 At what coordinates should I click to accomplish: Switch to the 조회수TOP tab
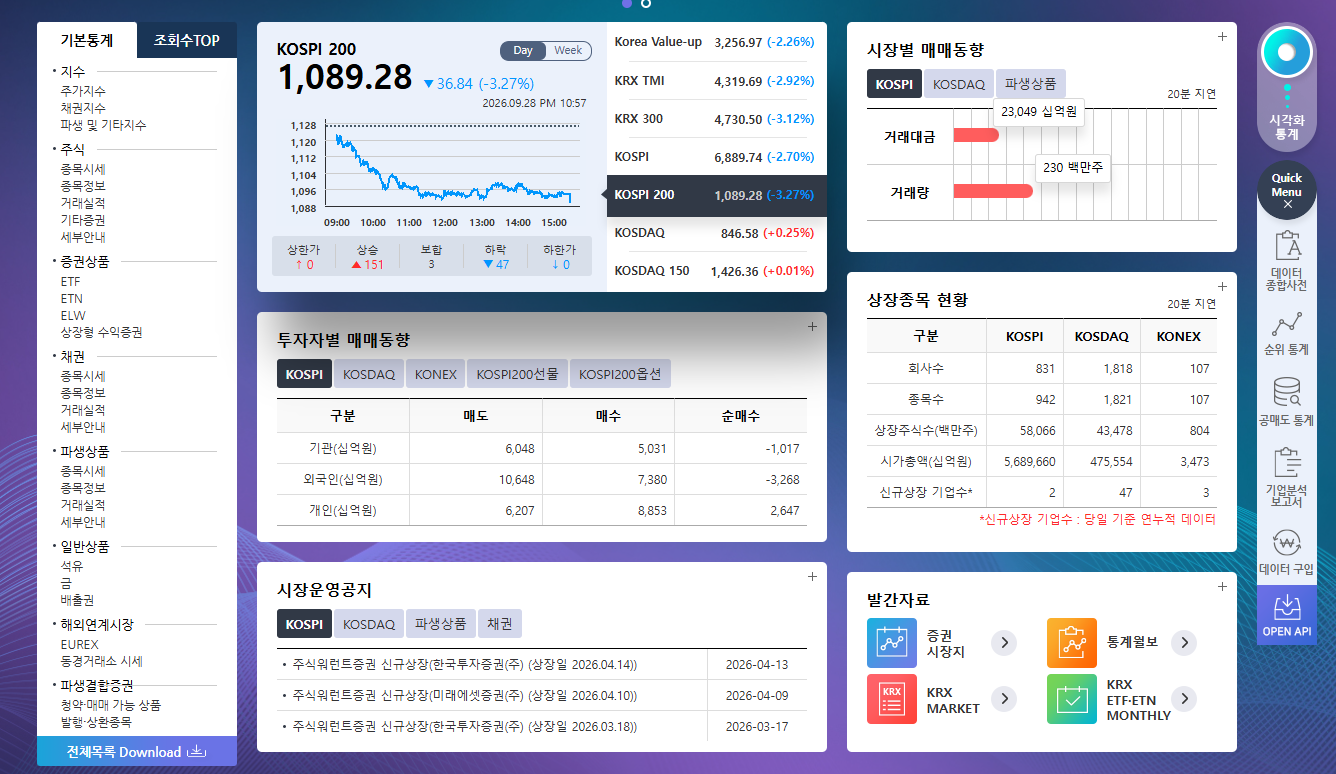(x=187, y=40)
